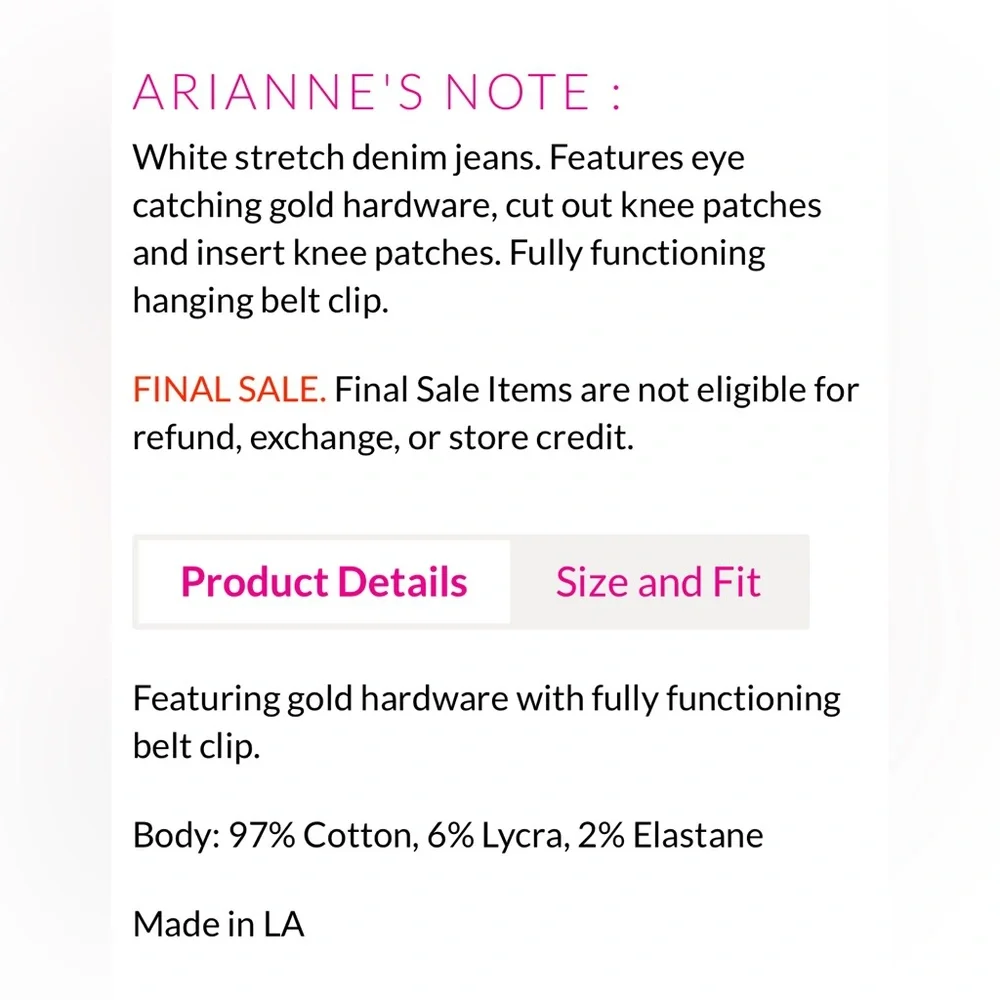Select the "cut out knee patches" phrase
The height and width of the screenshot is (1000, 1000).
tap(663, 205)
